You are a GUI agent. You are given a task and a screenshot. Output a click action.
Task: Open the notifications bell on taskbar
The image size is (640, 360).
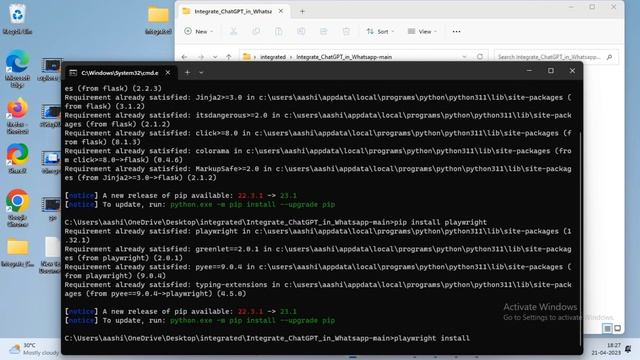click(628, 349)
